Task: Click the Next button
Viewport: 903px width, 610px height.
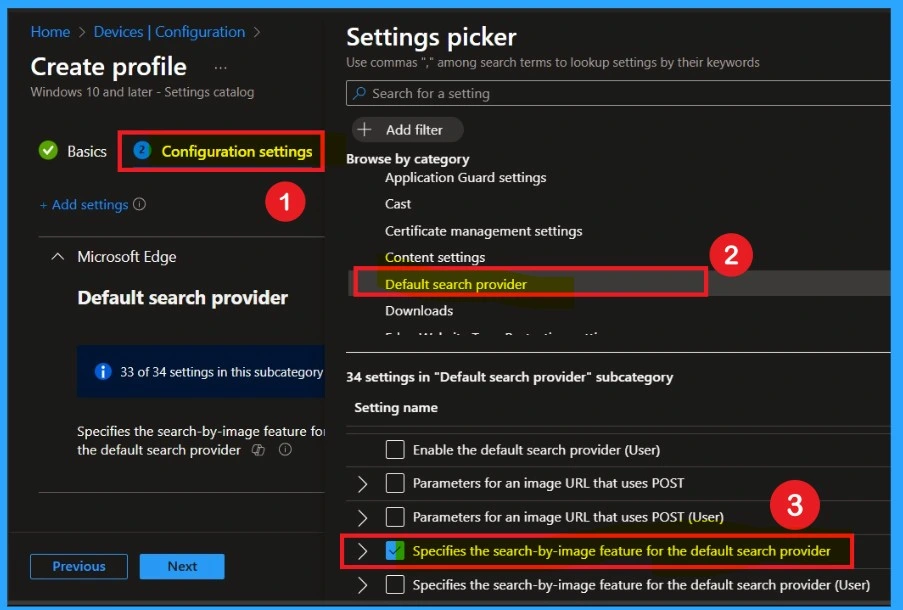Action: tap(182, 566)
